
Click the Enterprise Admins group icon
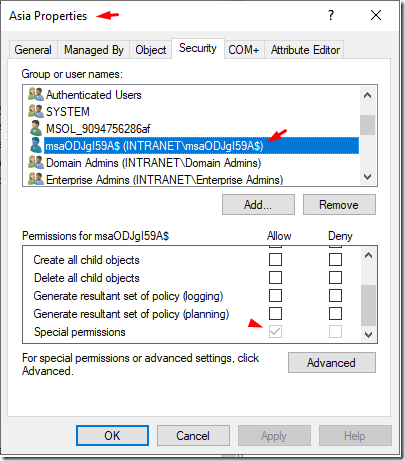[36, 179]
